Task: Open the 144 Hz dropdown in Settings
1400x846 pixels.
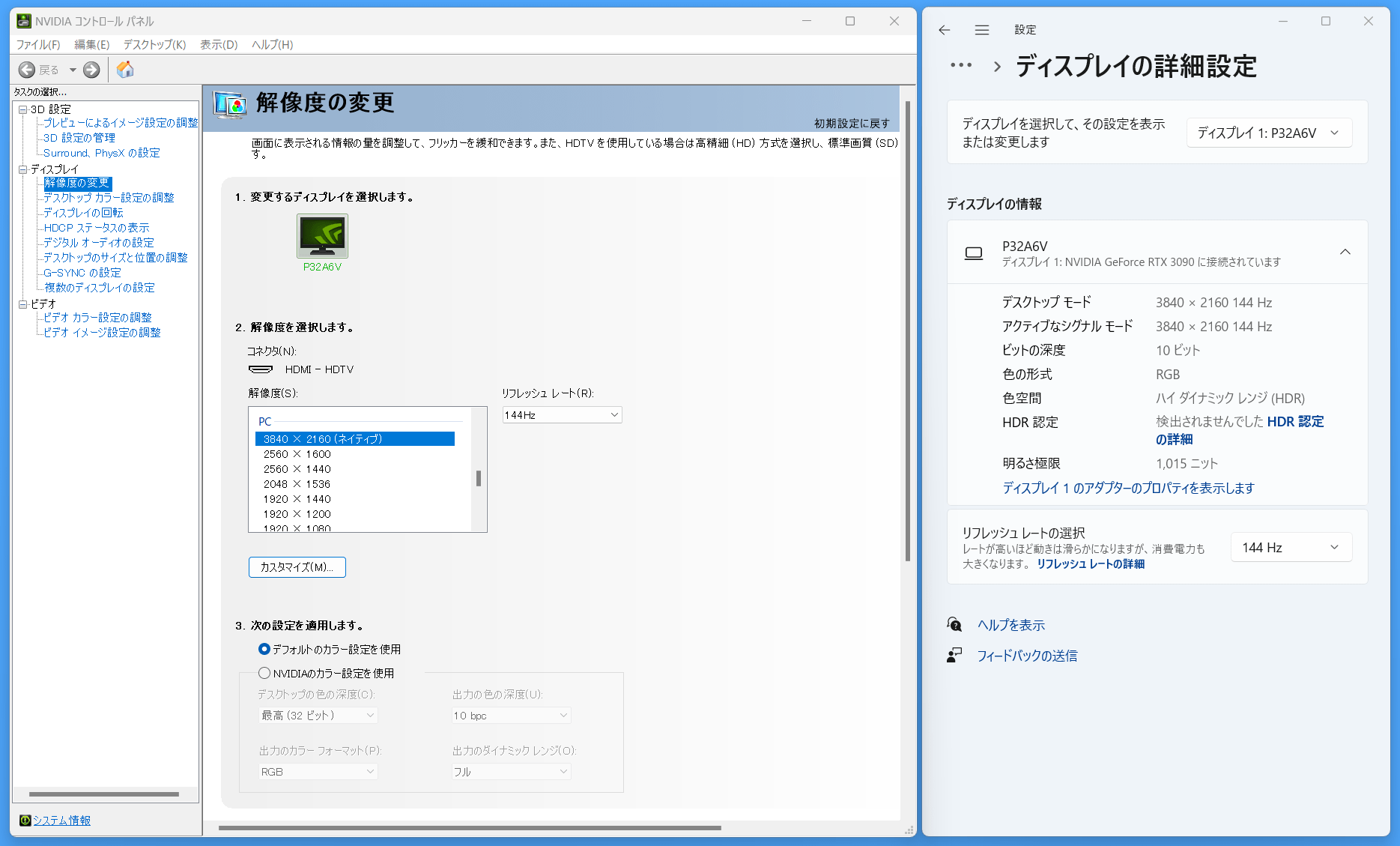Action: [1291, 547]
